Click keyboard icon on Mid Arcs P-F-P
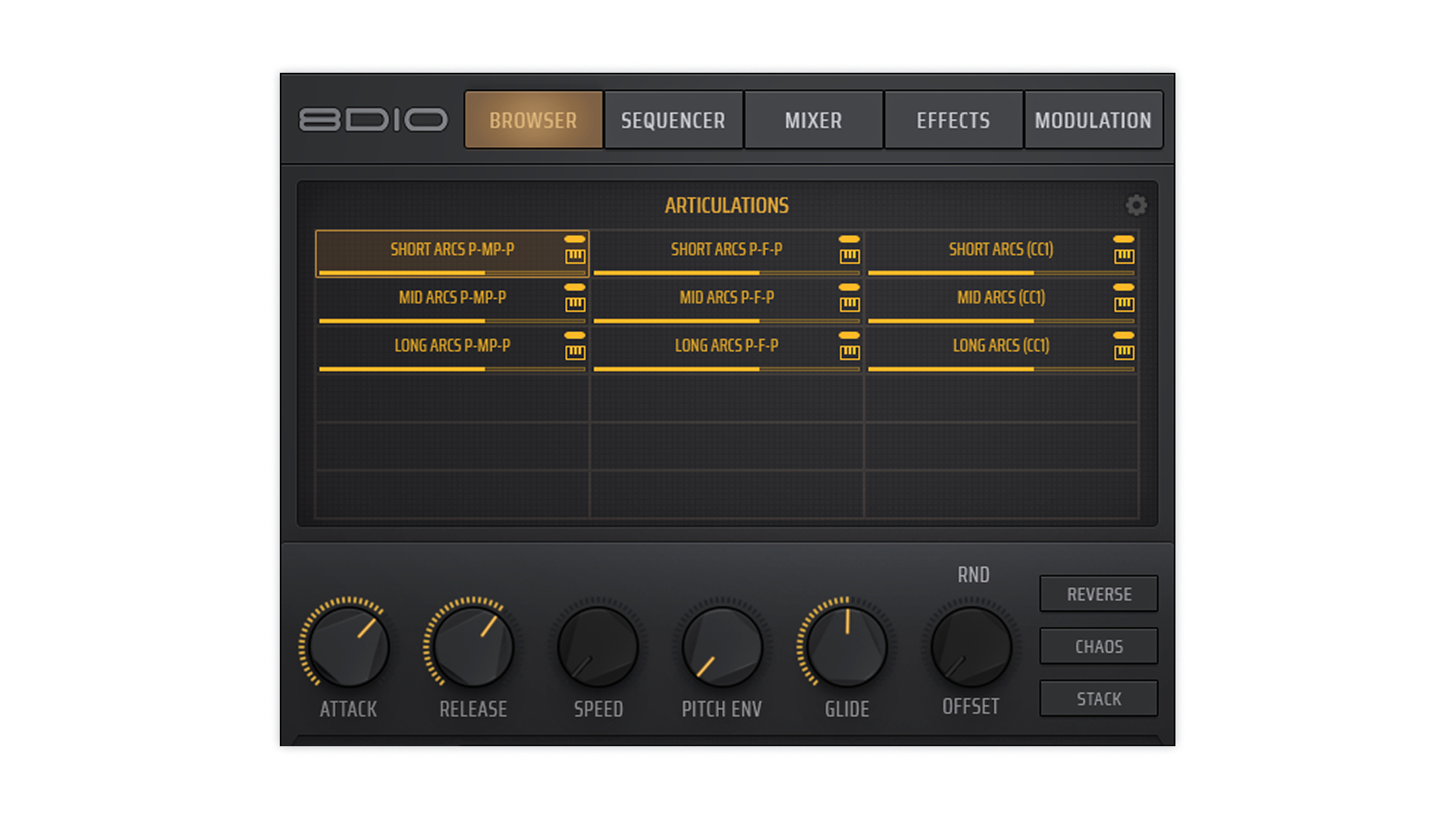This screenshot has width=1456, height=819. (x=849, y=304)
